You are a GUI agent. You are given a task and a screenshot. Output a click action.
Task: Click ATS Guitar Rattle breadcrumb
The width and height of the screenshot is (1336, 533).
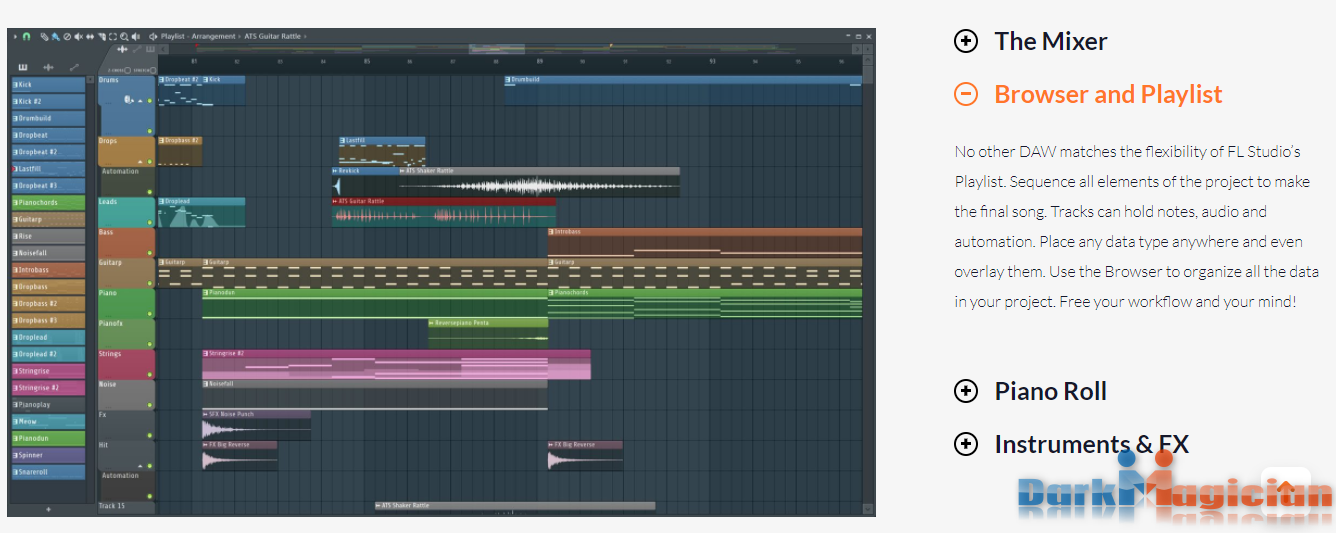coord(272,36)
